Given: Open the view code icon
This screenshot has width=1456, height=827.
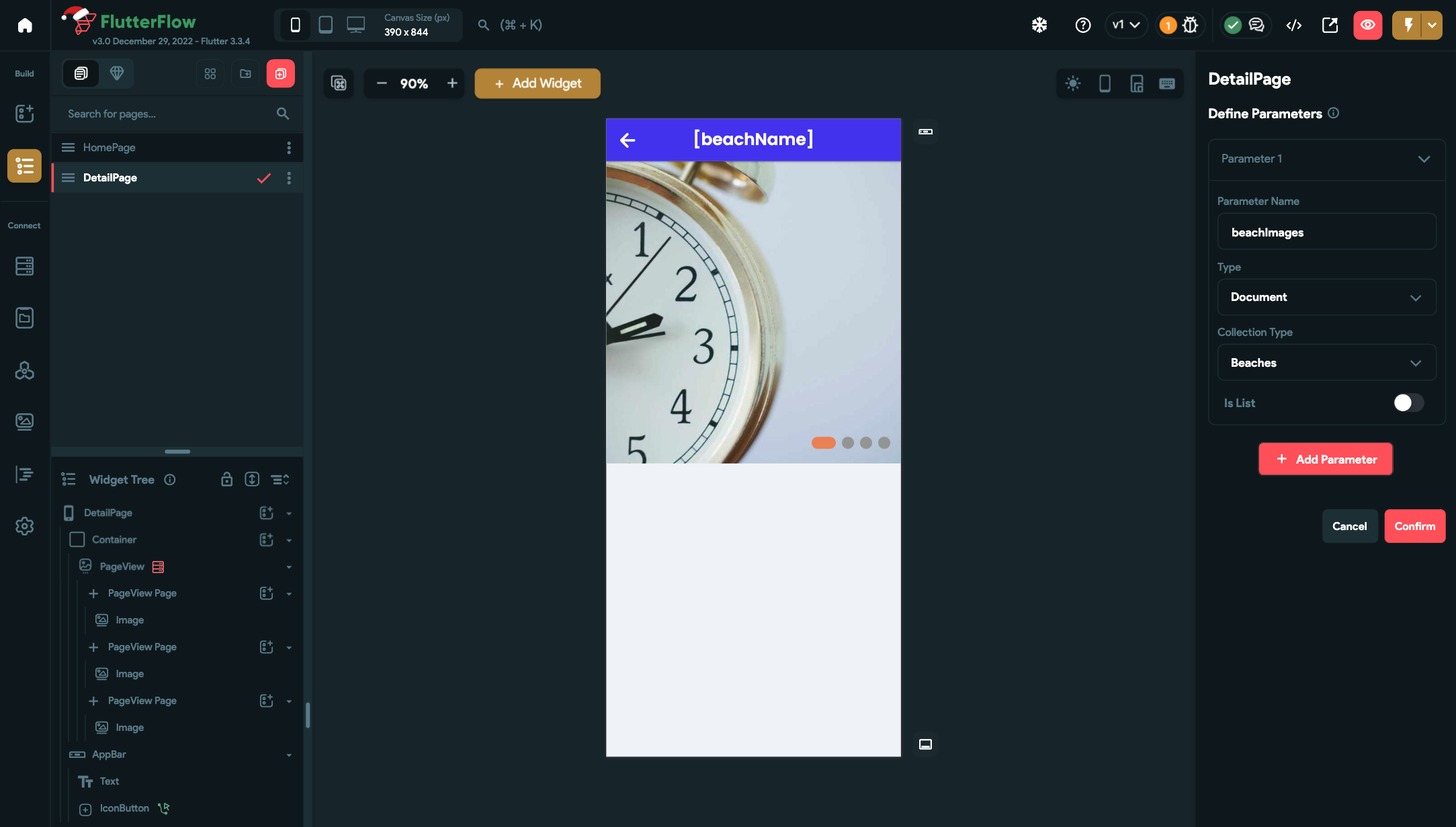Looking at the screenshot, I should [1293, 25].
